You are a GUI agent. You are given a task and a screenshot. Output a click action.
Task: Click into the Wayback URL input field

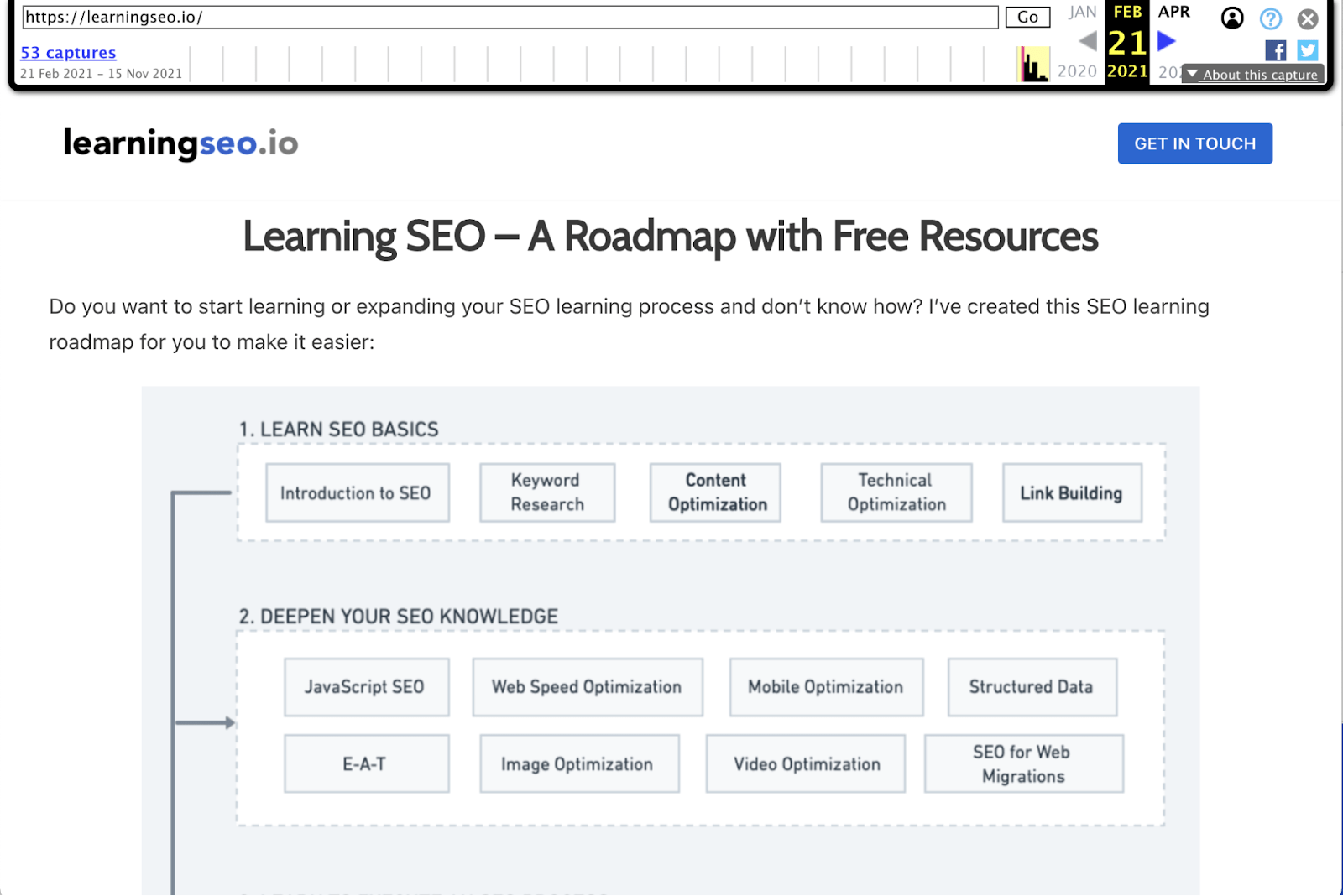[x=510, y=17]
